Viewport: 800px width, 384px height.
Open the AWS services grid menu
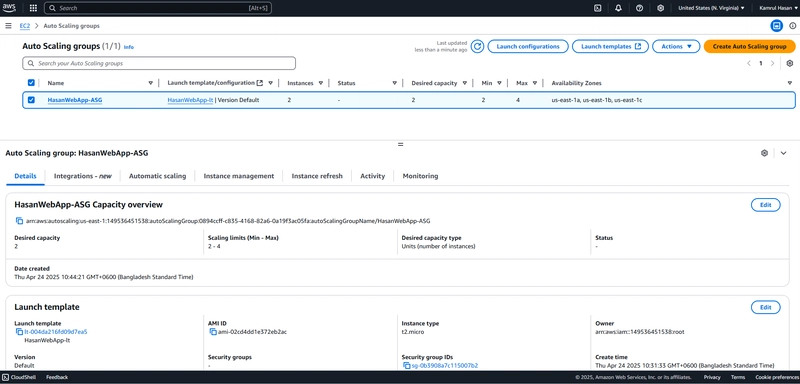[33, 8]
